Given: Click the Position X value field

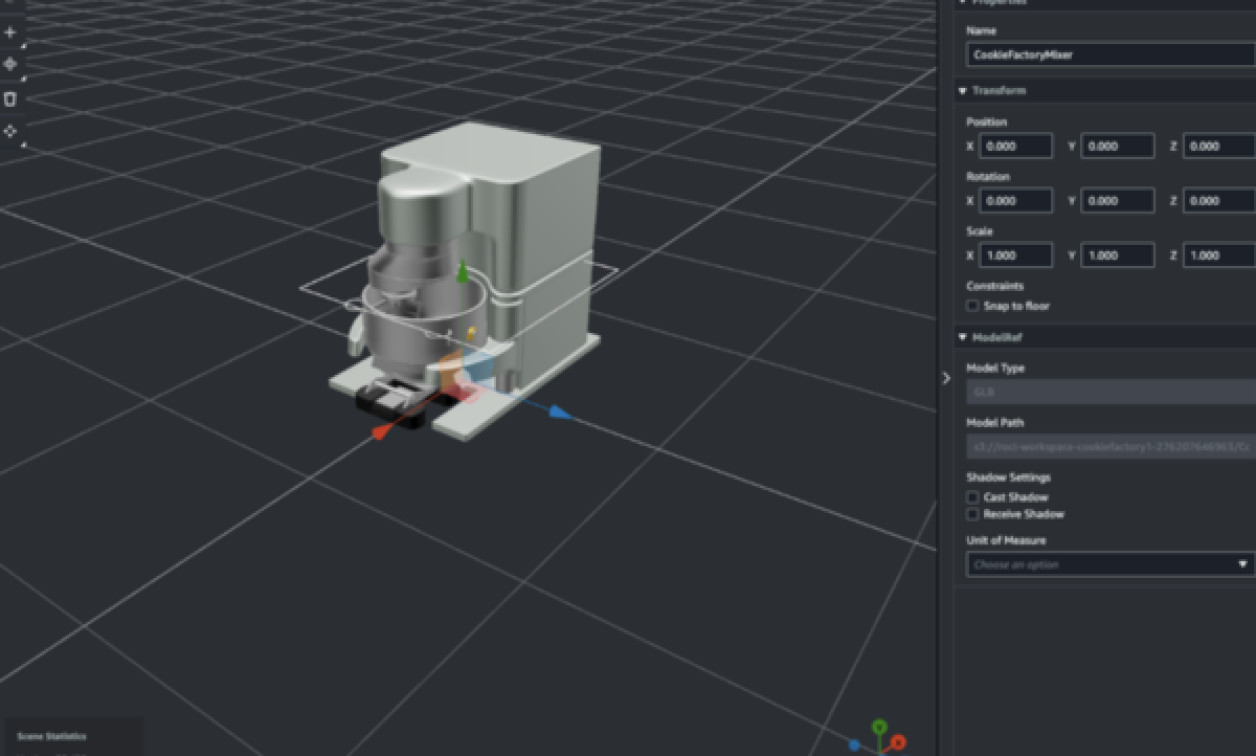Looking at the screenshot, I should 1016,146.
